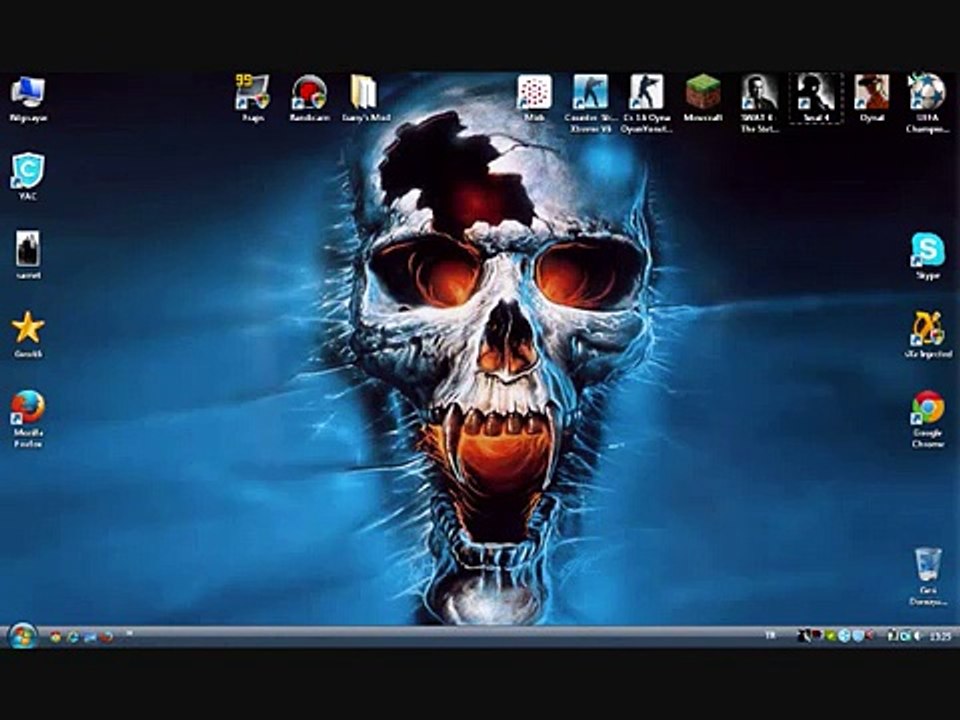
Task: Click the muted red speaker tray icon
Action: [x=869, y=636]
